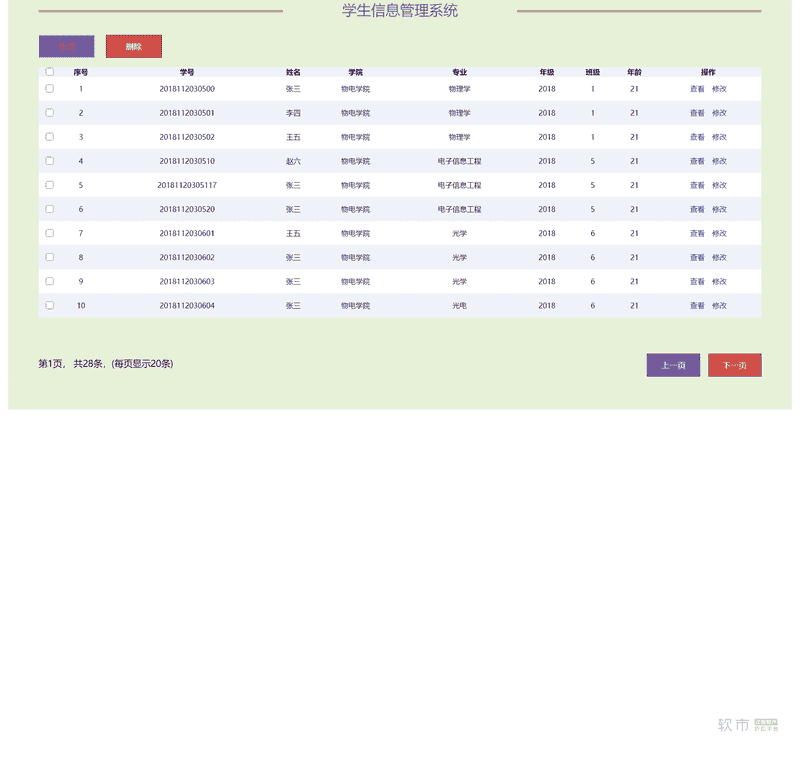Click the major 光电 in row 10
Image resolution: width=800 pixels, height=757 pixels.
coord(459,306)
